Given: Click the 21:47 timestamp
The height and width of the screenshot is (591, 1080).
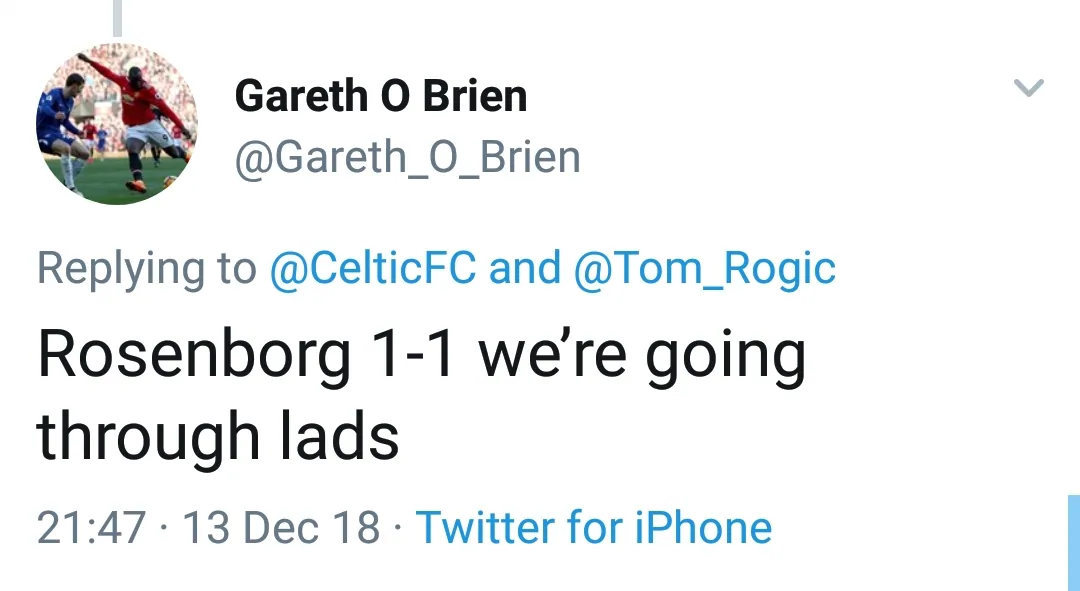Looking at the screenshot, I should pos(91,528).
